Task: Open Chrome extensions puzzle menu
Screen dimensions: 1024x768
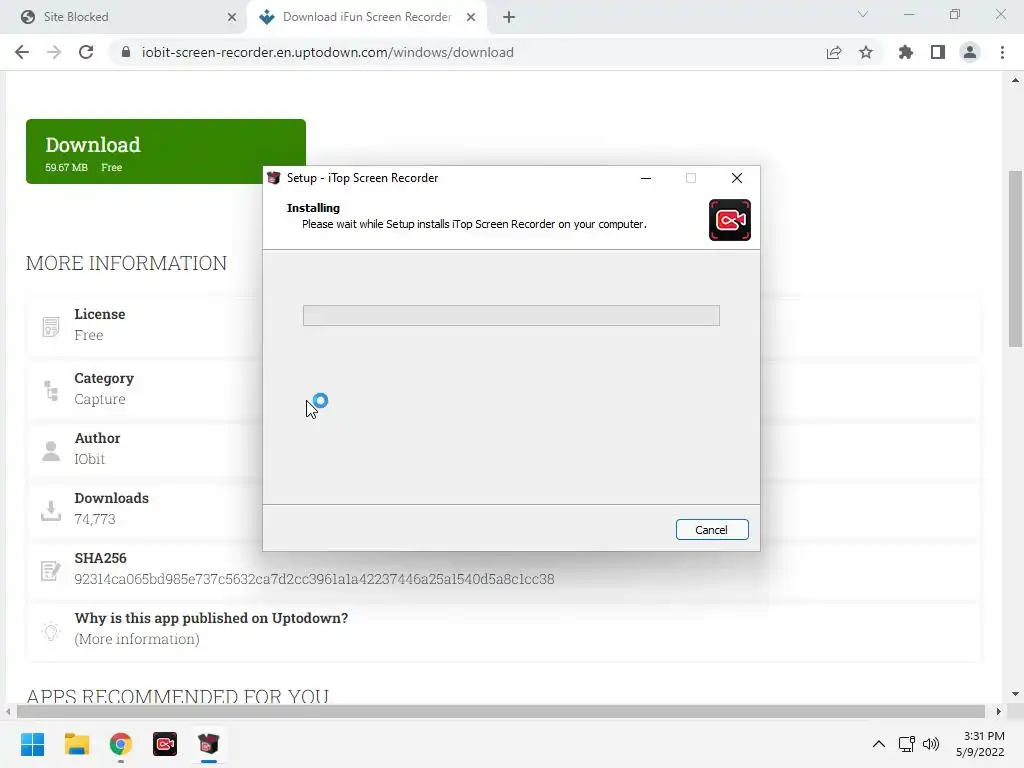Action: tap(906, 52)
